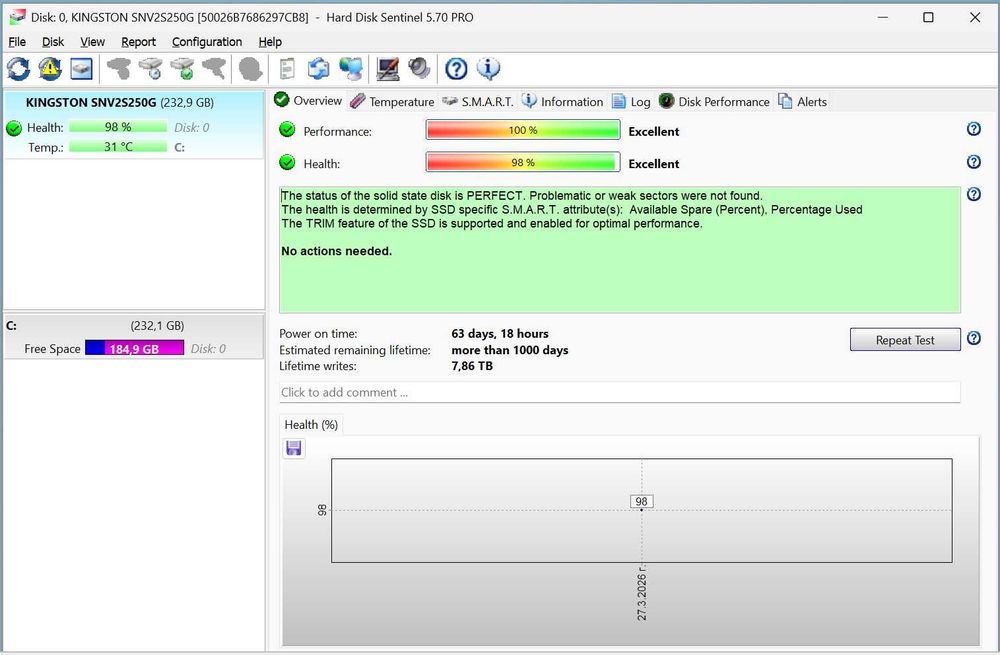
Task: Click the blue arrows send report icon
Action: (x=318, y=69)
